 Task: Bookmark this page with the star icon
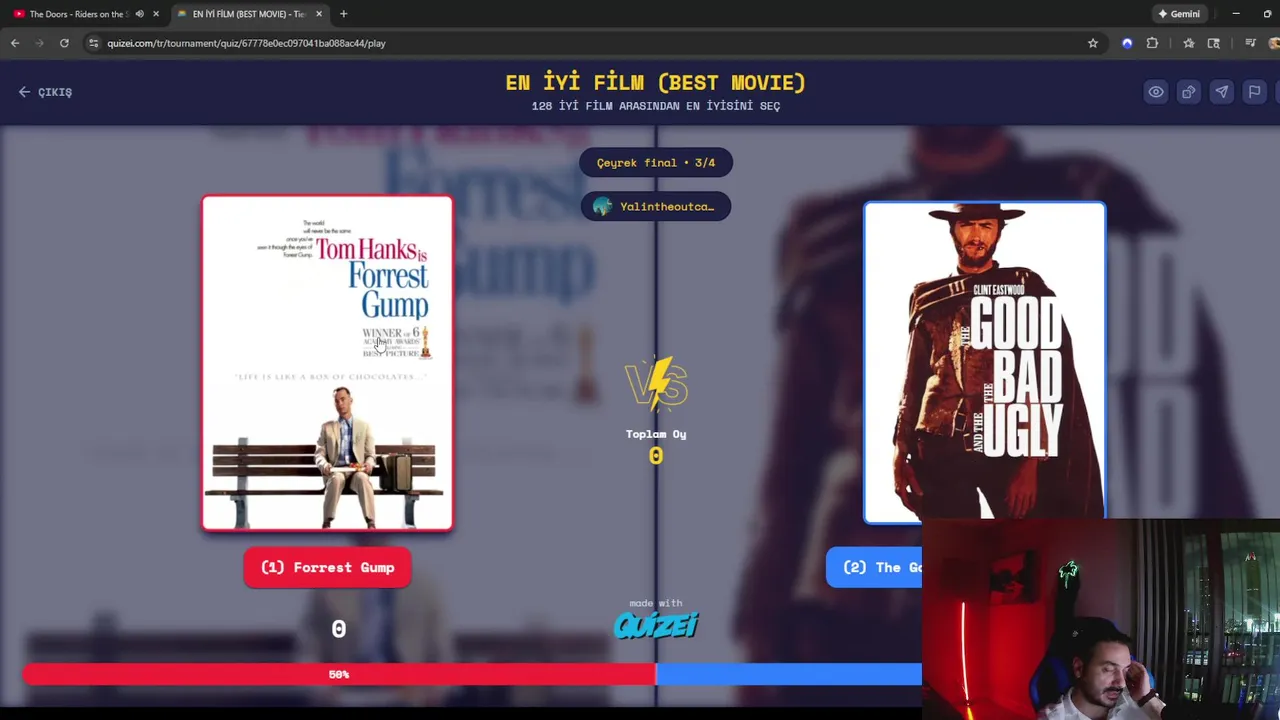(1093, 43)
